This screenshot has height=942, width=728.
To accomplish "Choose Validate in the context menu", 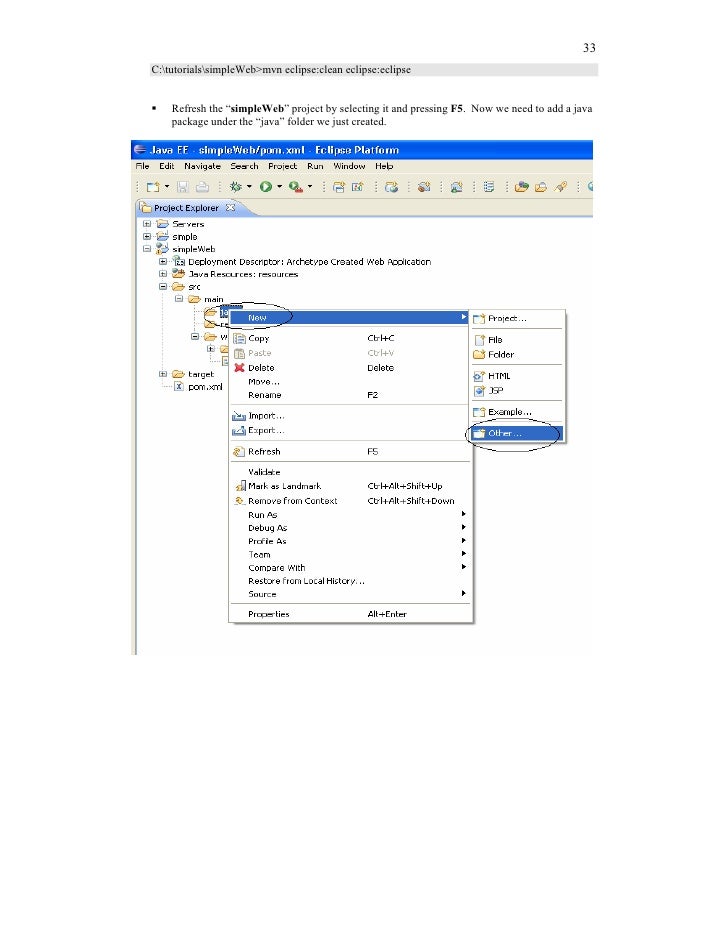I will pyautogui.click(x=351, y=472).
